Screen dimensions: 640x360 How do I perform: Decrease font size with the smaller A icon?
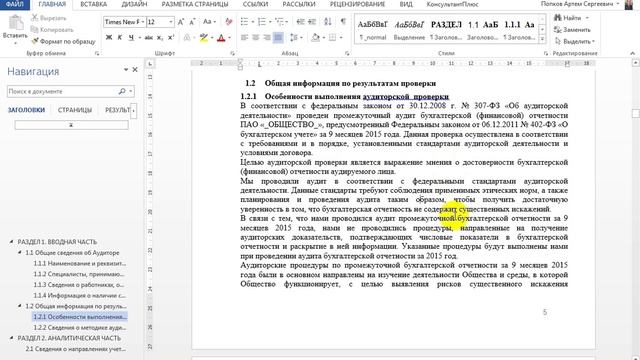click(192, 22)
